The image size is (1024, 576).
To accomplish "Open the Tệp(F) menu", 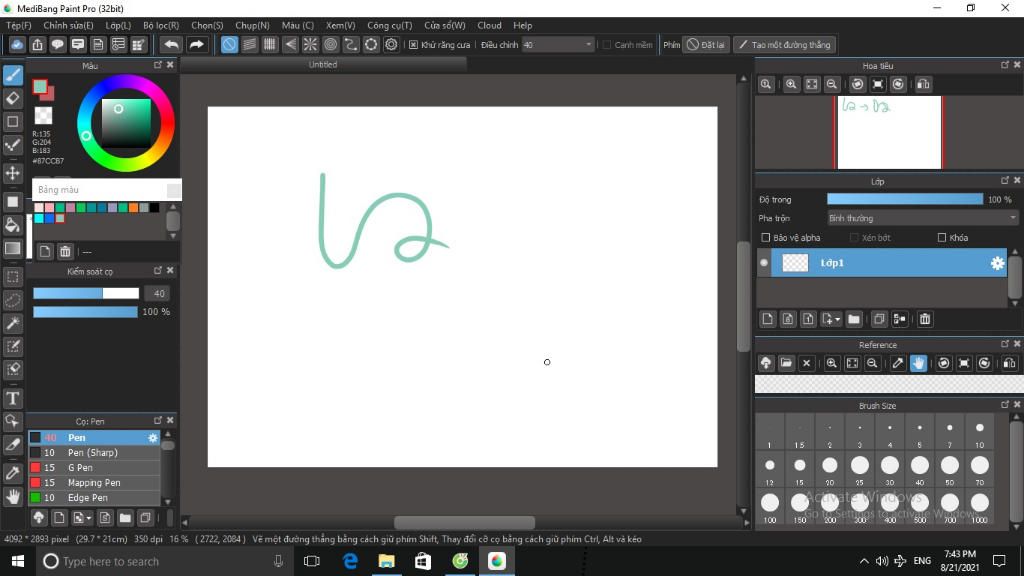I will 19,25.
